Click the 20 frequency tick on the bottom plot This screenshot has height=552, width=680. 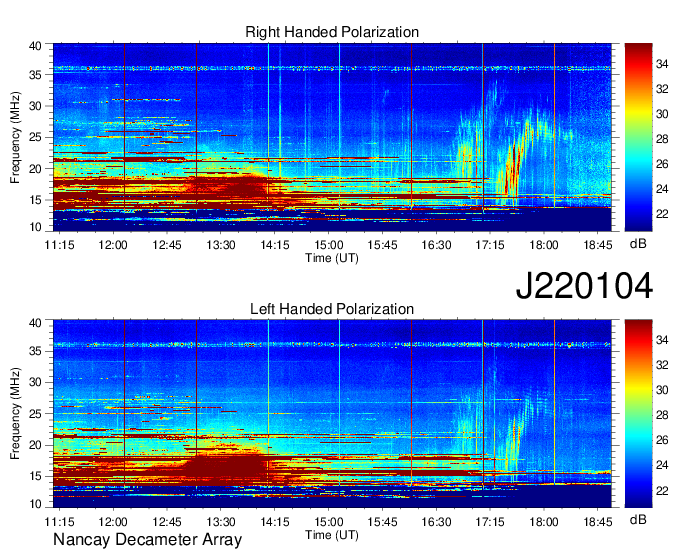(35, 445)
